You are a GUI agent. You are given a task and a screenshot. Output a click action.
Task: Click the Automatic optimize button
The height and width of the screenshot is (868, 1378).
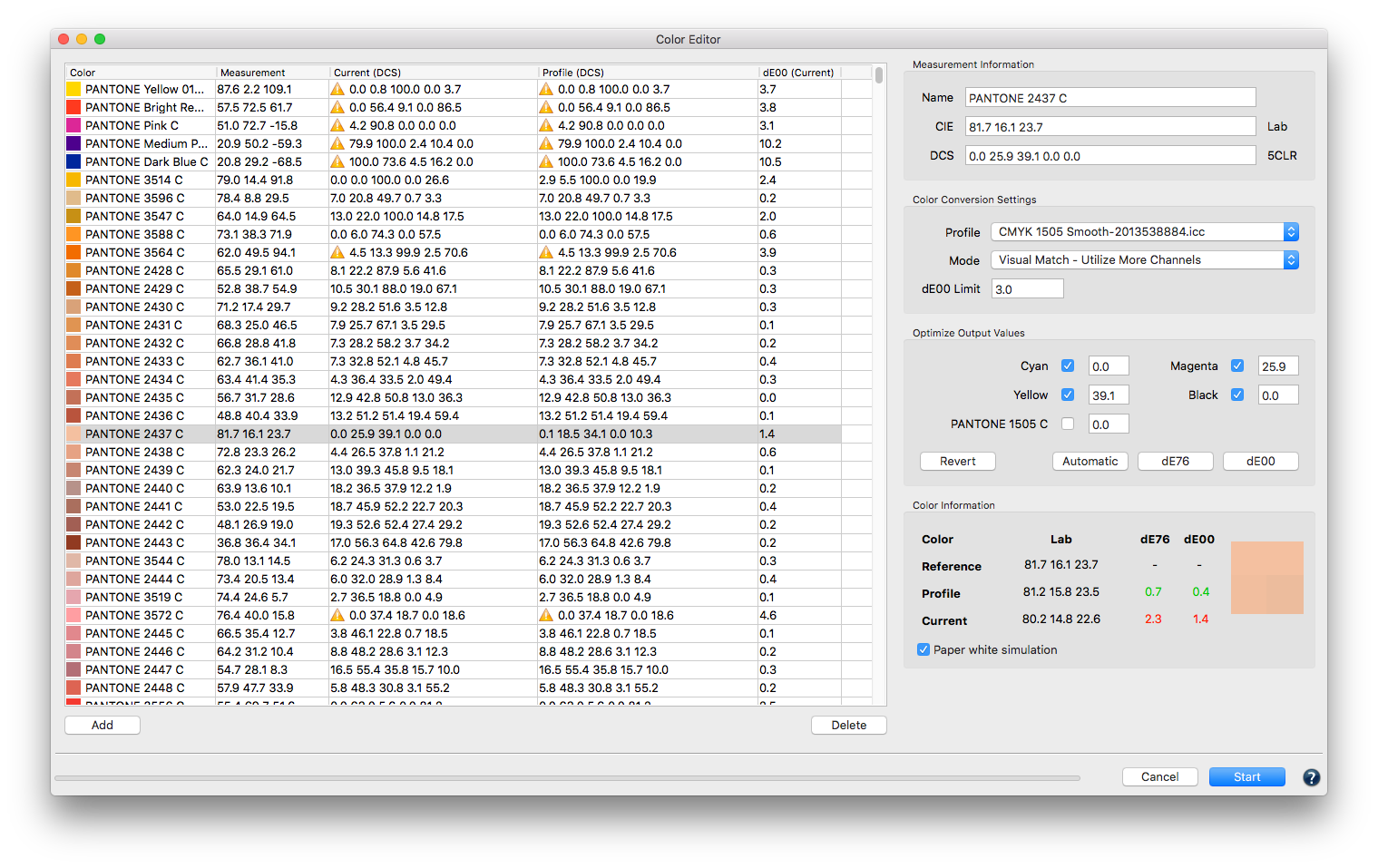(1090, 461)
